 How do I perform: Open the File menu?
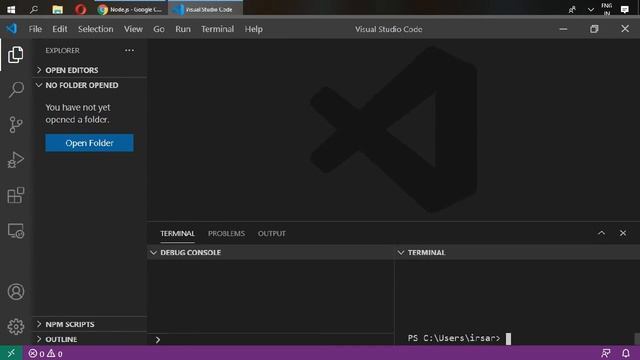[35, 29]
